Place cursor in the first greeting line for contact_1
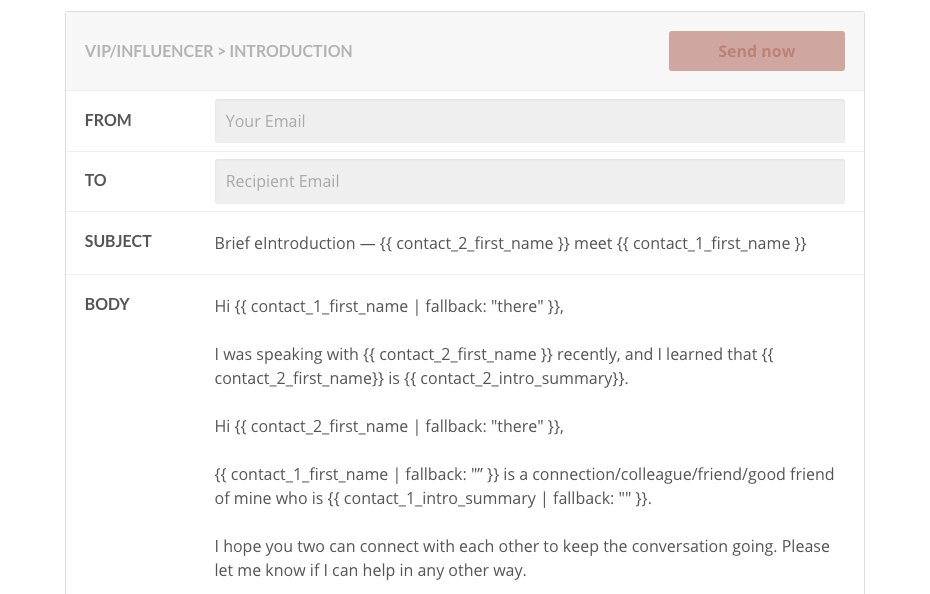Image resolution: width=930 pixels, height=594 pixels. pos(389,306)
